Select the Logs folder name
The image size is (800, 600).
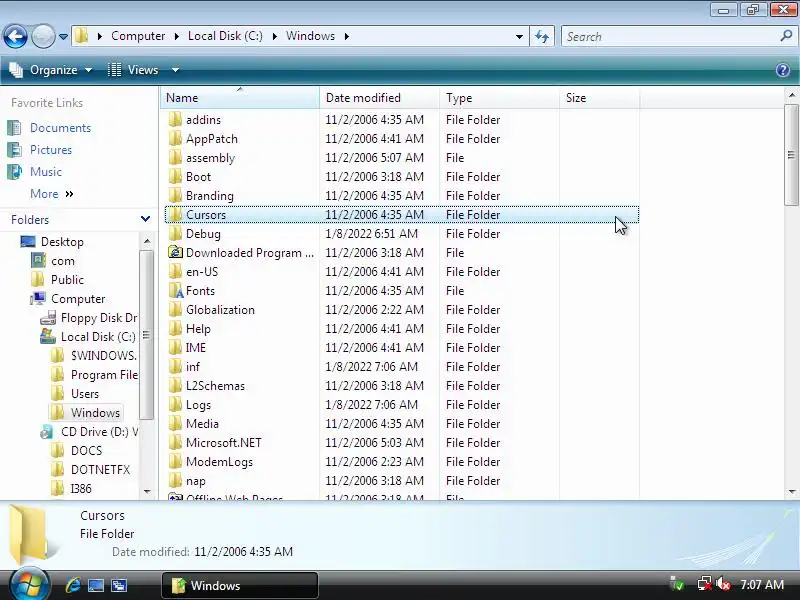[x=198, y=405]
